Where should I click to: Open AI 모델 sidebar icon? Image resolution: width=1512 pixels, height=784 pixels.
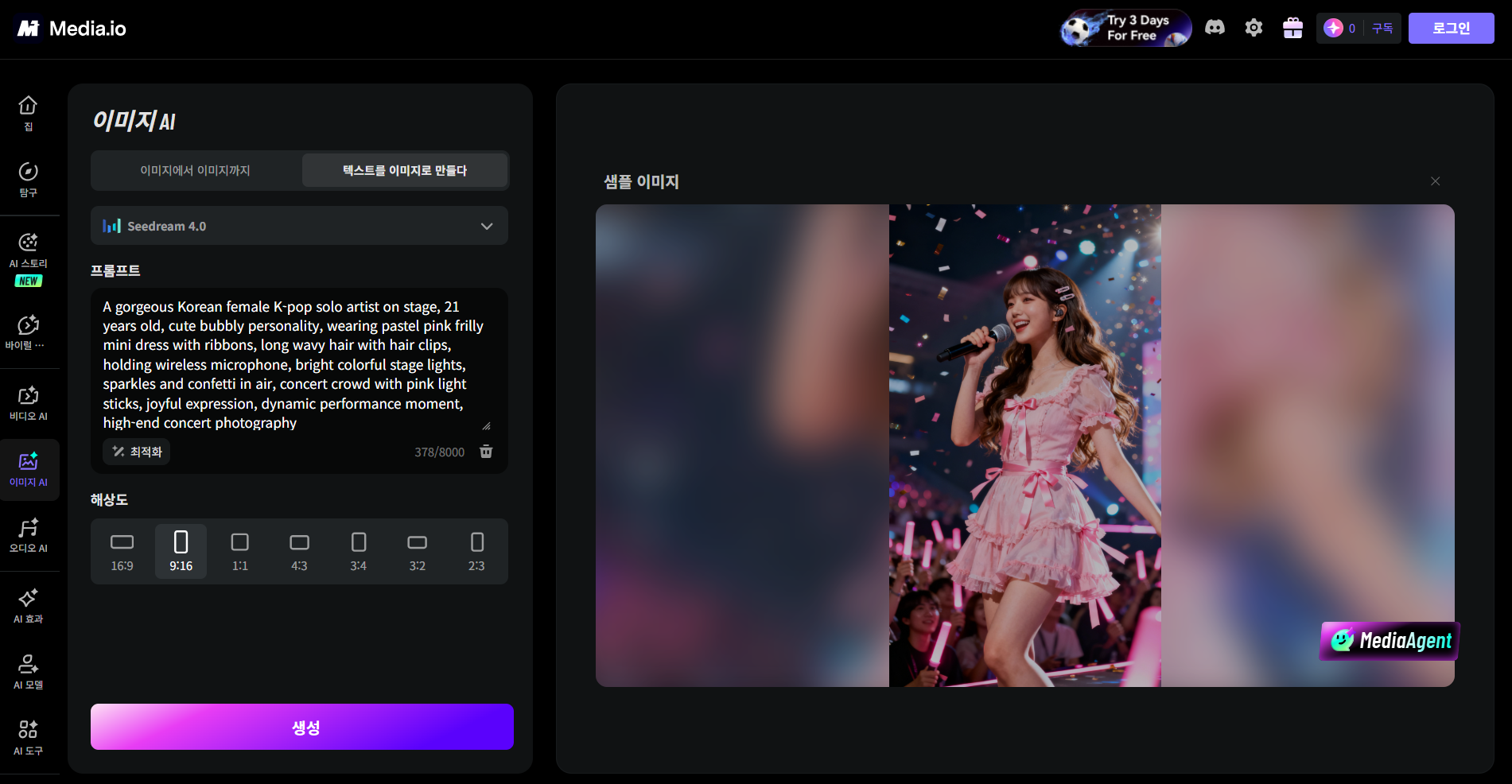click(29, 672)
